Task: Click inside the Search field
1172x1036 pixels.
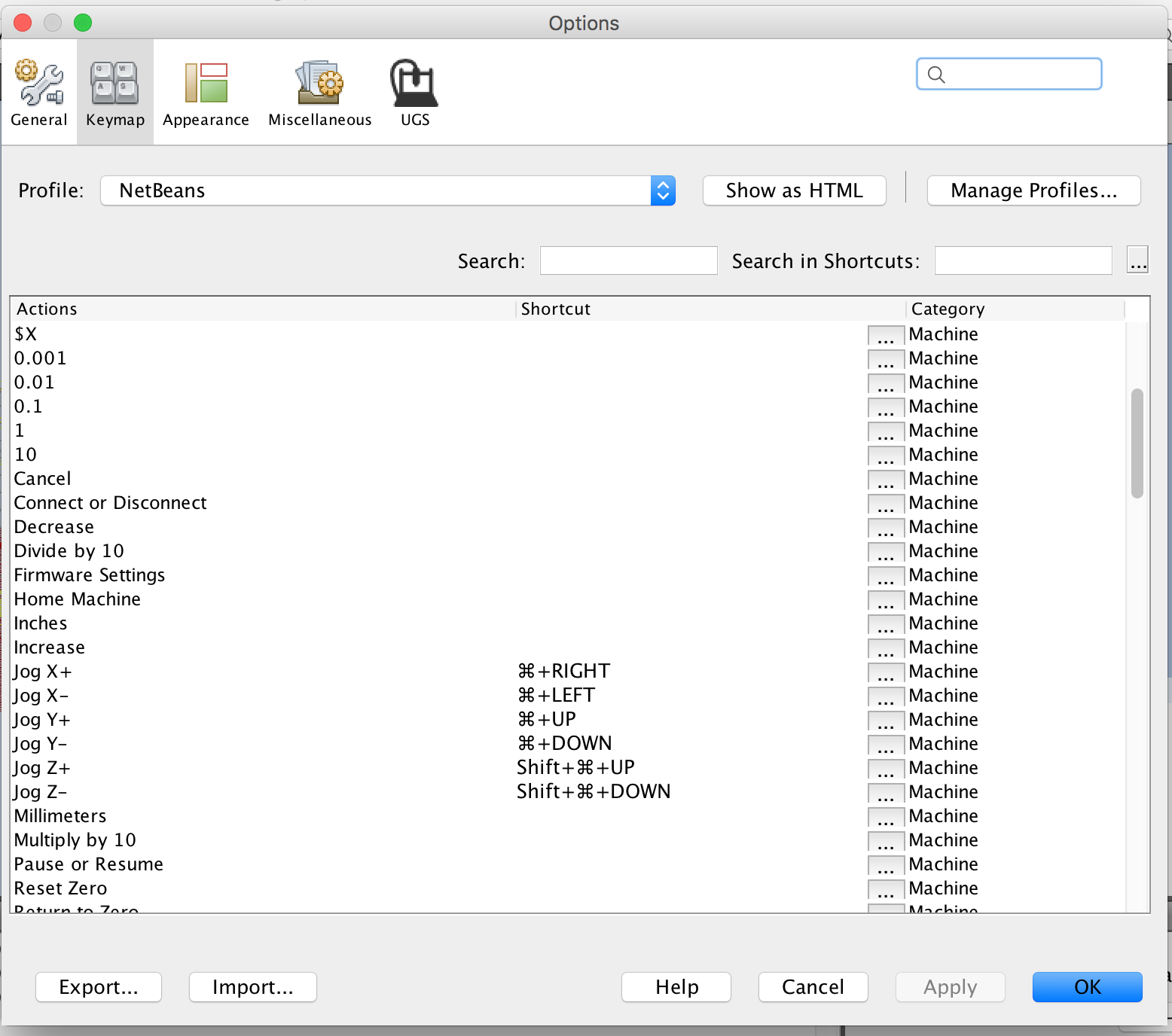Action: click(628, 260)
